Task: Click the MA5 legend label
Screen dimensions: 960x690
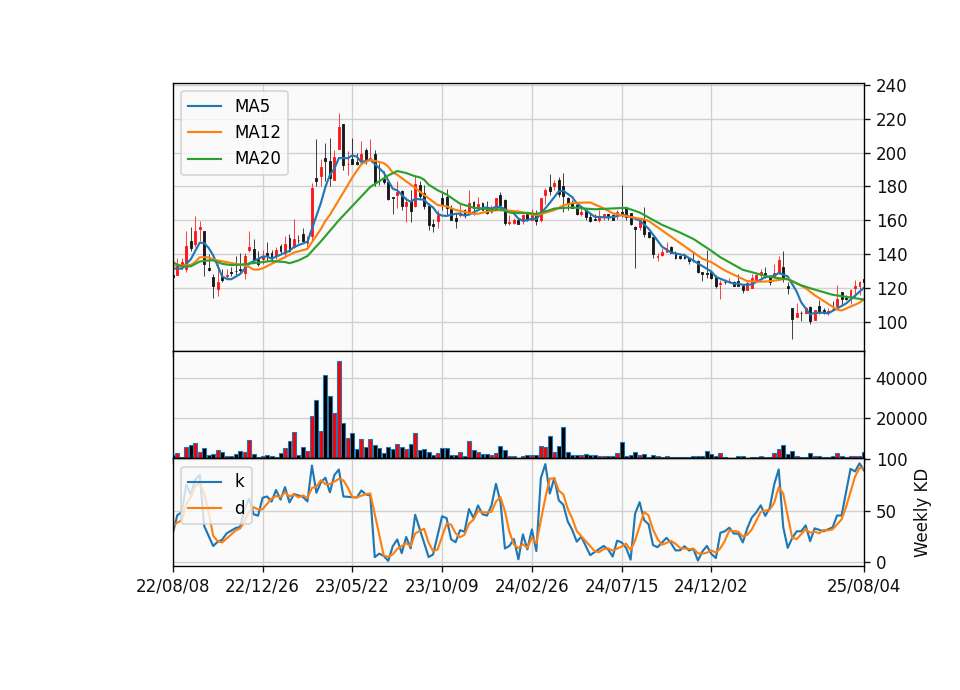Action: click(x=252, y=106)
